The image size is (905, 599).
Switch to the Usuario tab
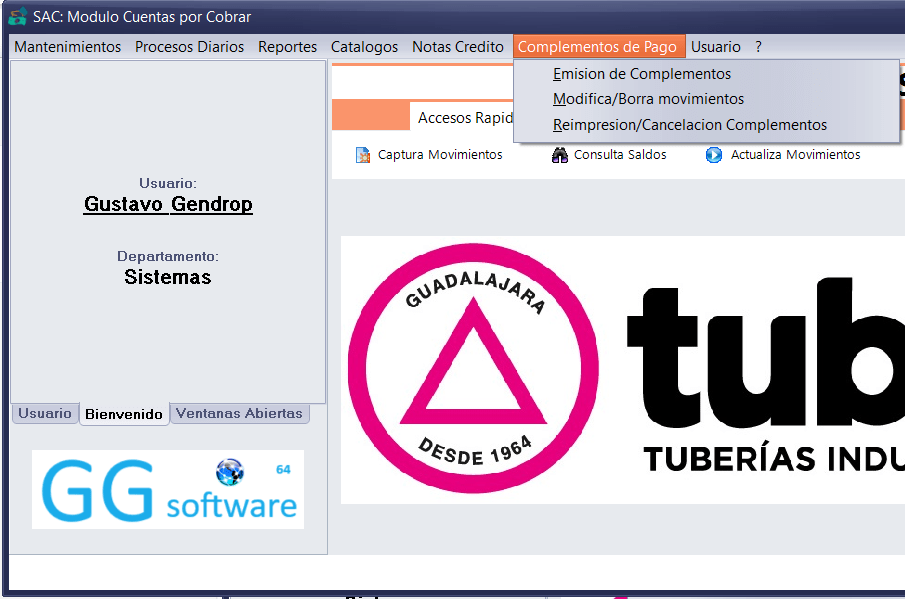point(45,413)
